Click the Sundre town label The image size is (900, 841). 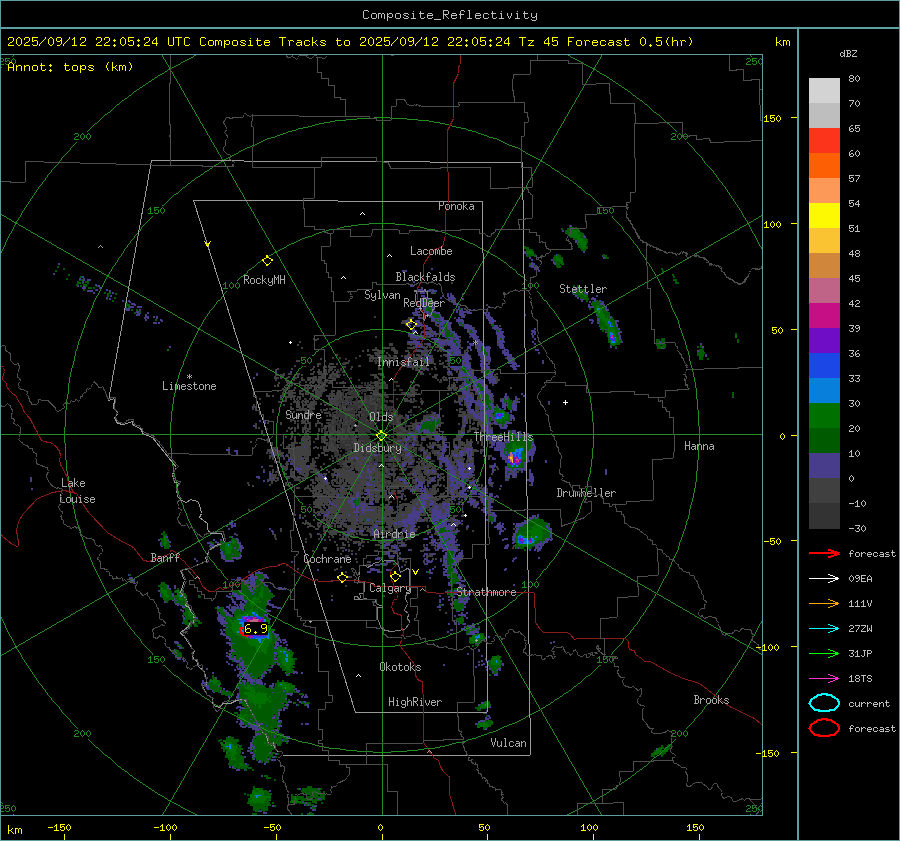point(303,414)
